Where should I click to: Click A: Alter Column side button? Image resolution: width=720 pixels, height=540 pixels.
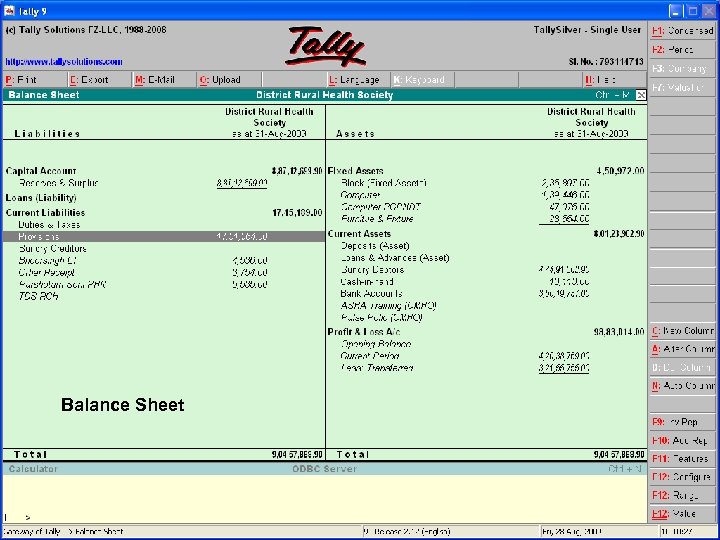(x=682, y=349)
